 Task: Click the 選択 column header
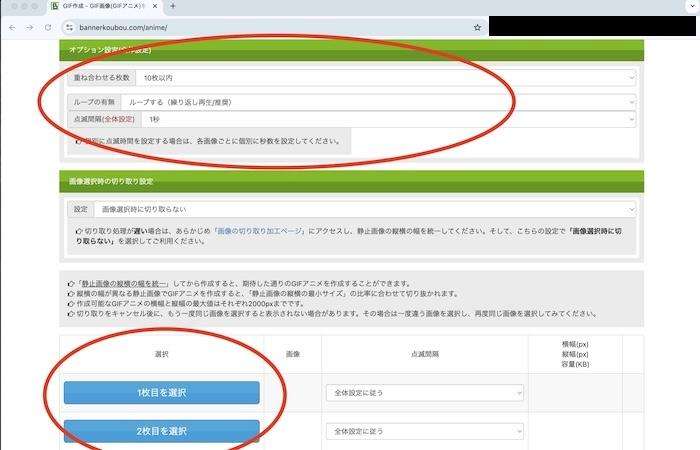pyautogui.click(x=161, y=354)
